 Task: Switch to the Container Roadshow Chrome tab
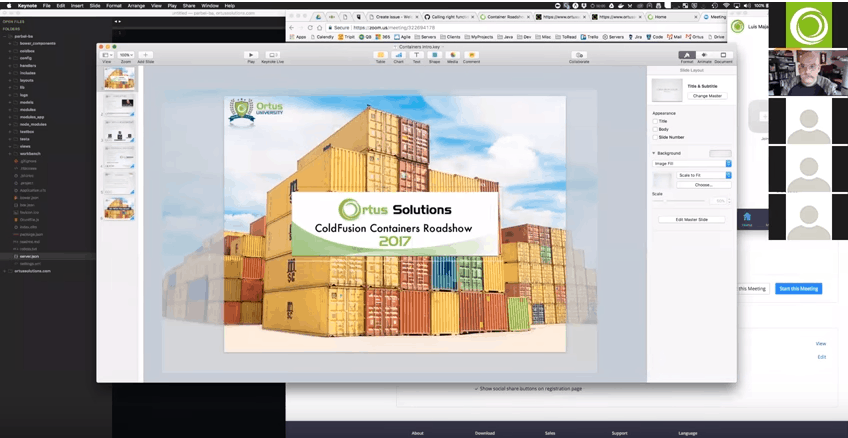[x=503, y=17]
